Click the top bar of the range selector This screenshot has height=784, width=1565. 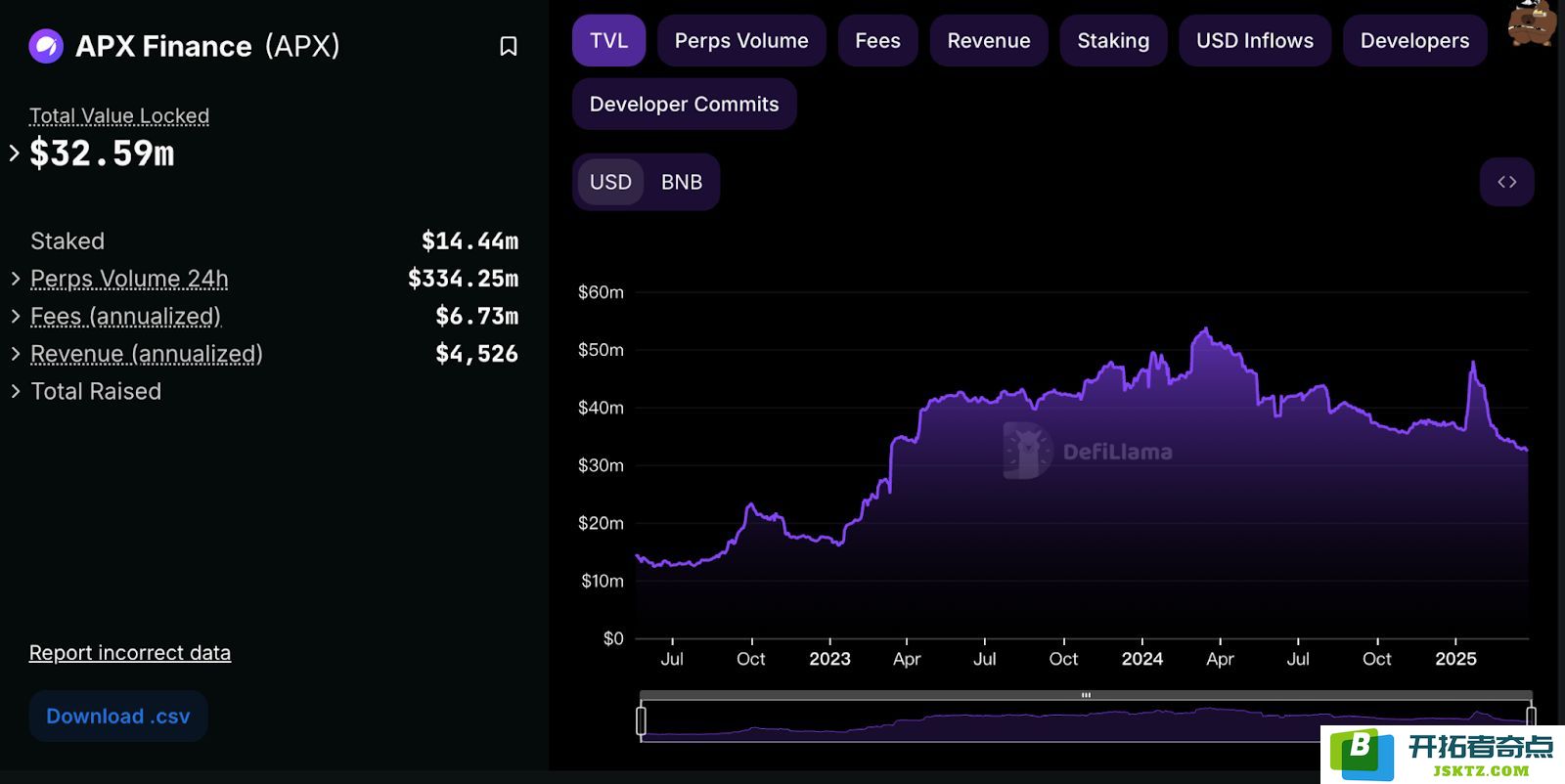(x=1086, y=695)
